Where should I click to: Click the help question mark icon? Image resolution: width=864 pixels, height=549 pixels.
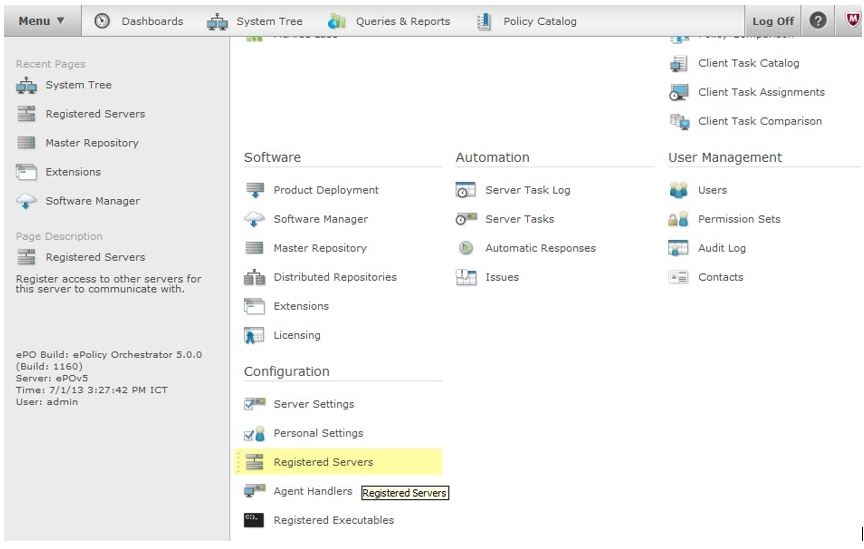tap(817, 21)
